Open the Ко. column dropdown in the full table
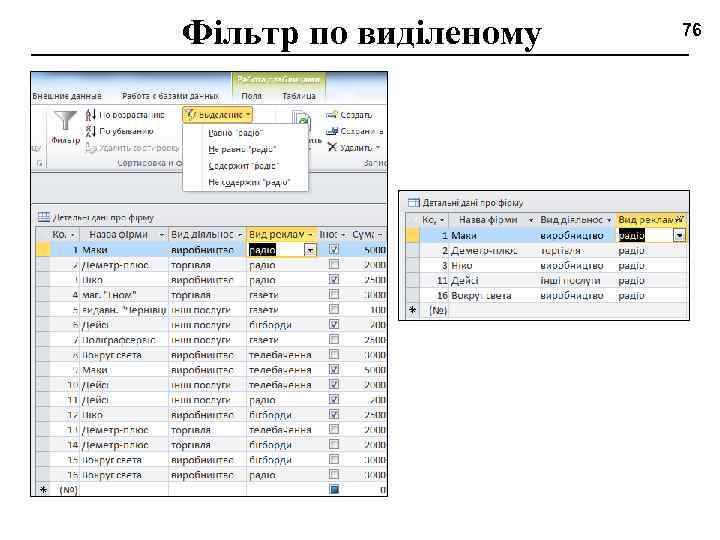Screen dimensions: 720x540 [x=73, y=235]
